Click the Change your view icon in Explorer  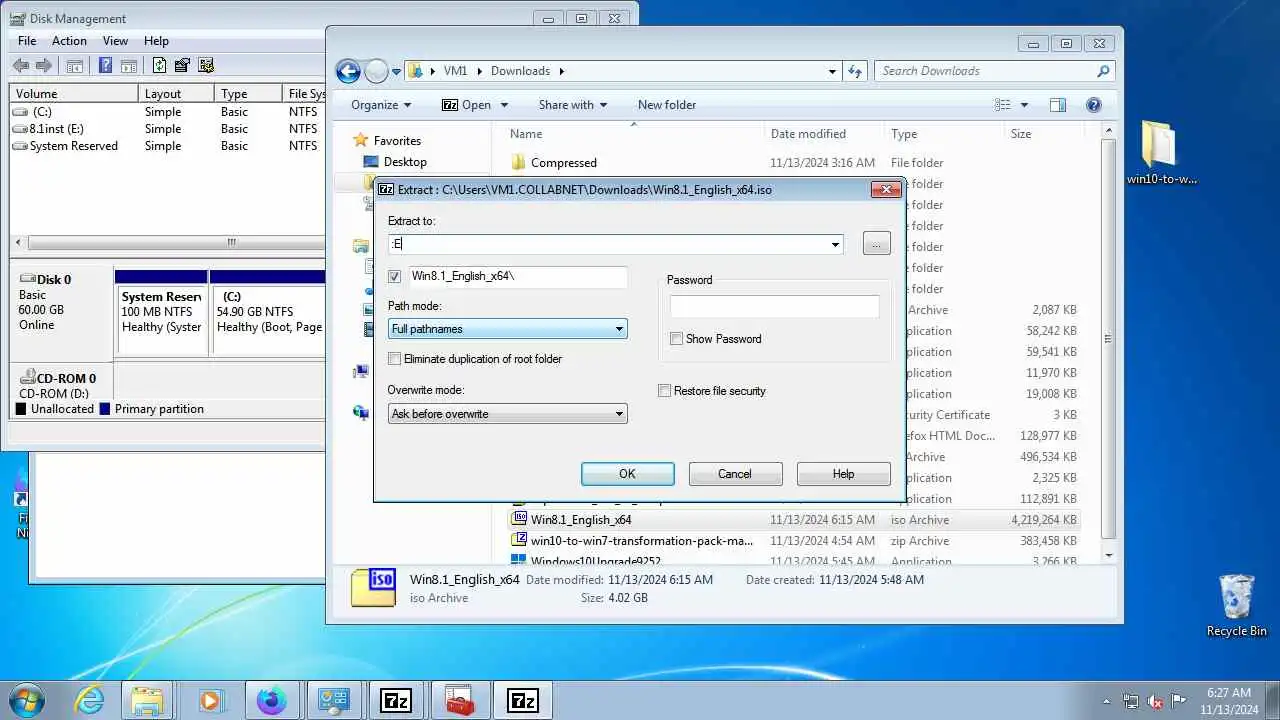coord(1003,105)
